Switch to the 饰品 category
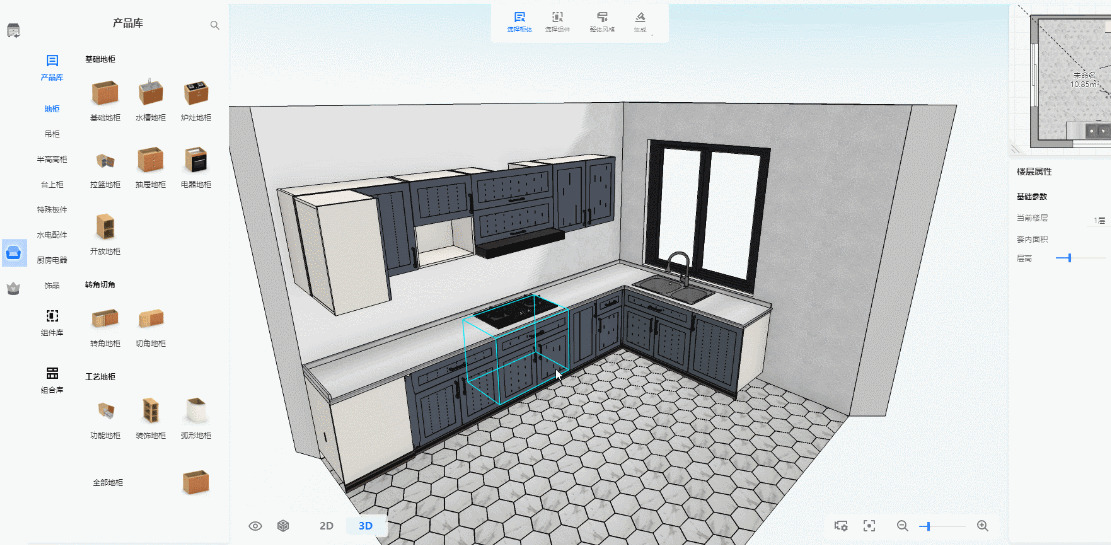1111x545 pixels. coord(52,286)
